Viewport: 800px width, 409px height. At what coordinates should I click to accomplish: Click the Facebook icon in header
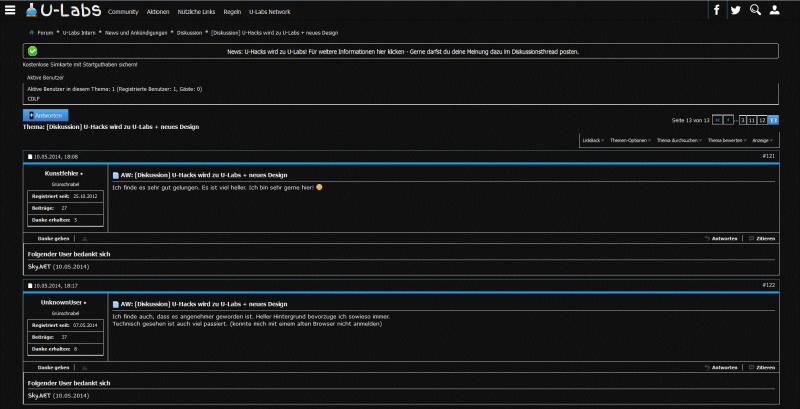pyautogui.click(x=716, y=10)
